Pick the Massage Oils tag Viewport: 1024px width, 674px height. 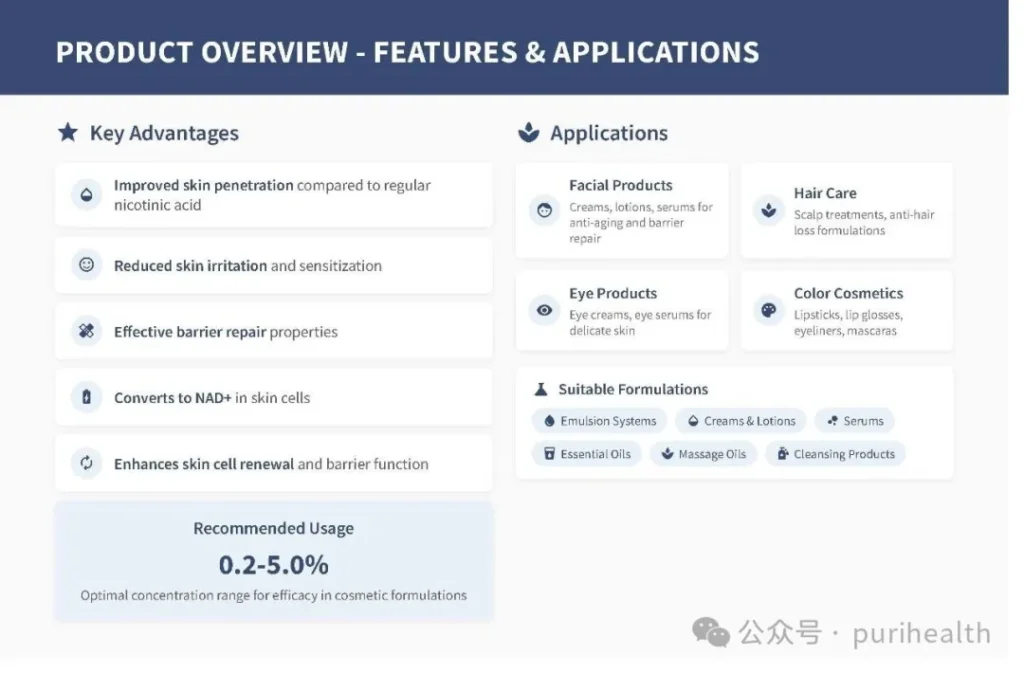point(704,454)
